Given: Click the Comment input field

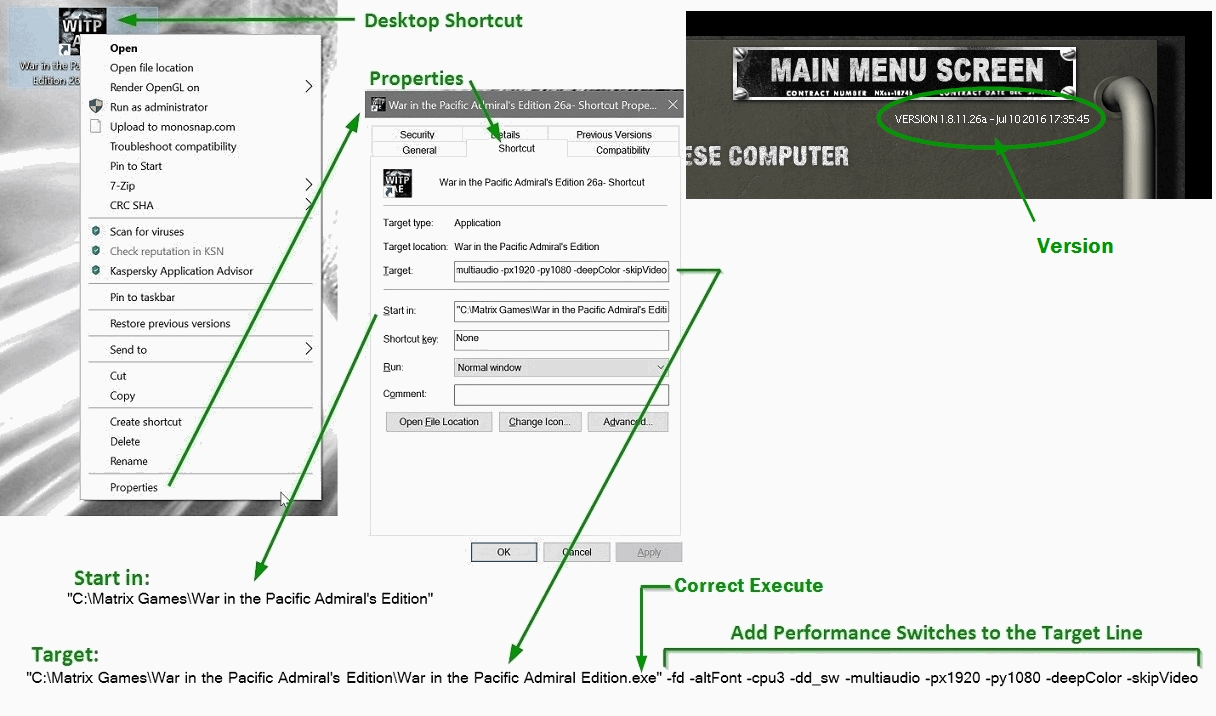Looking at the screenshot, I should click(561, 394).
